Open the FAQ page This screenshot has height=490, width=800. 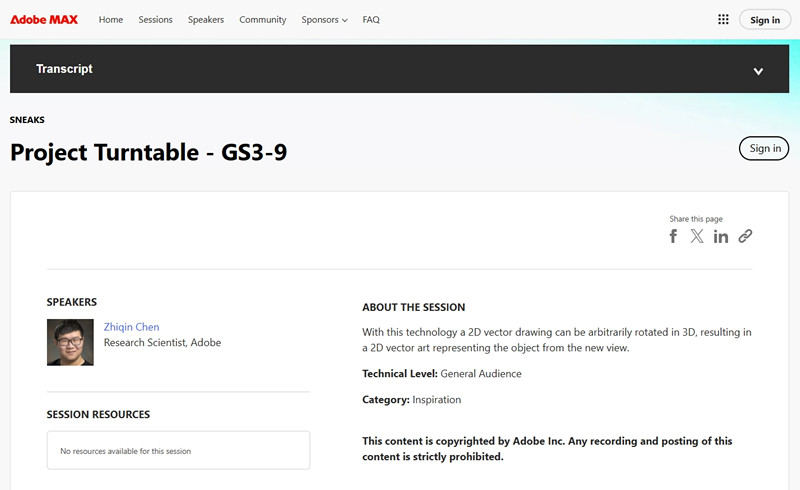371,19
